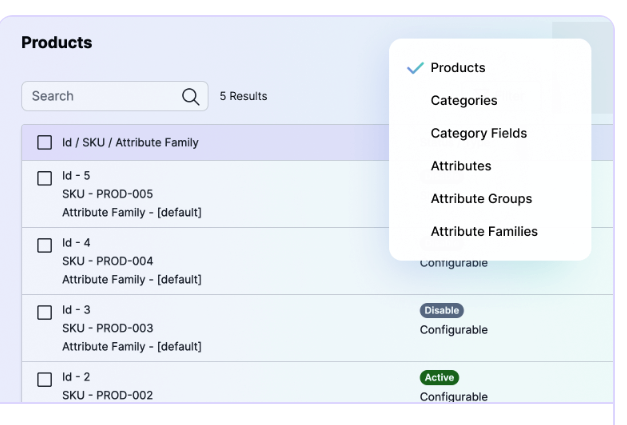Image resolution: width=627 pixels, height=425 pixels.
Task: Switch to Attribute Groups in the menu
Action: (x=481, y=199)
